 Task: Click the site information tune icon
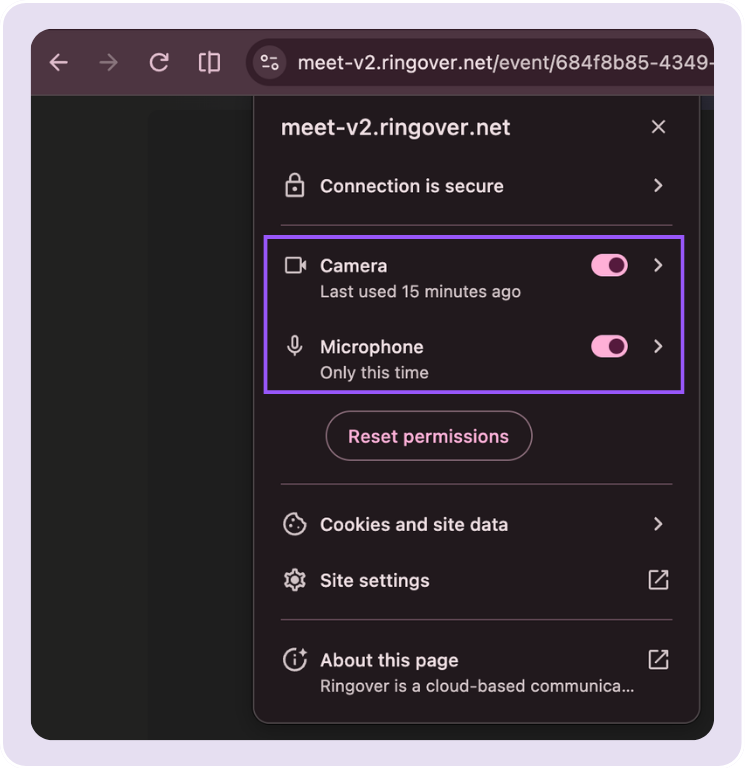coord(269,63)
